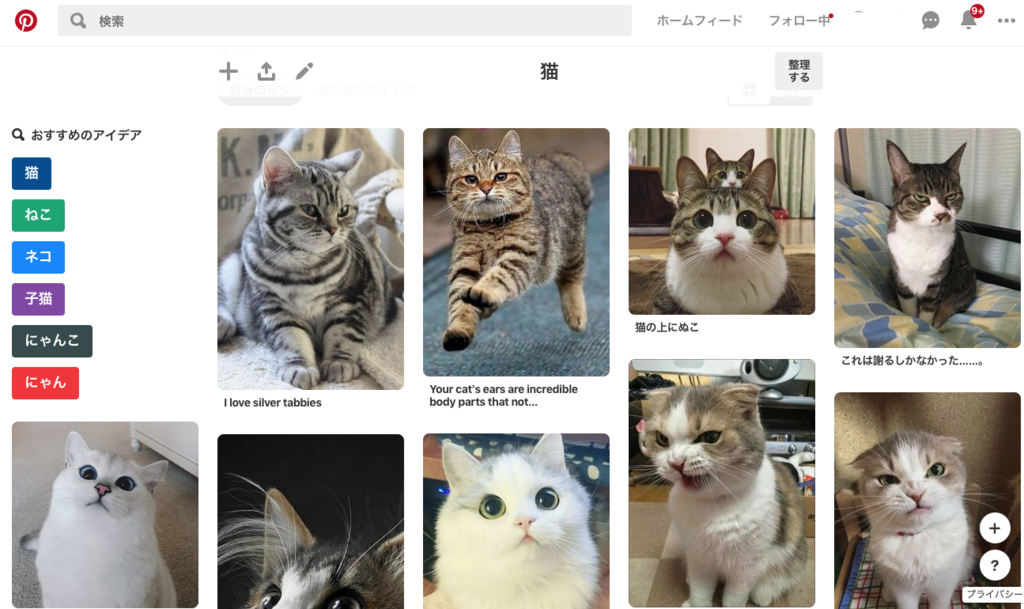The height and width of the screenshot is (609, 1024).
Task: Click the floating question mark help button
Action: pyautogui.click(x=995, y=565)
